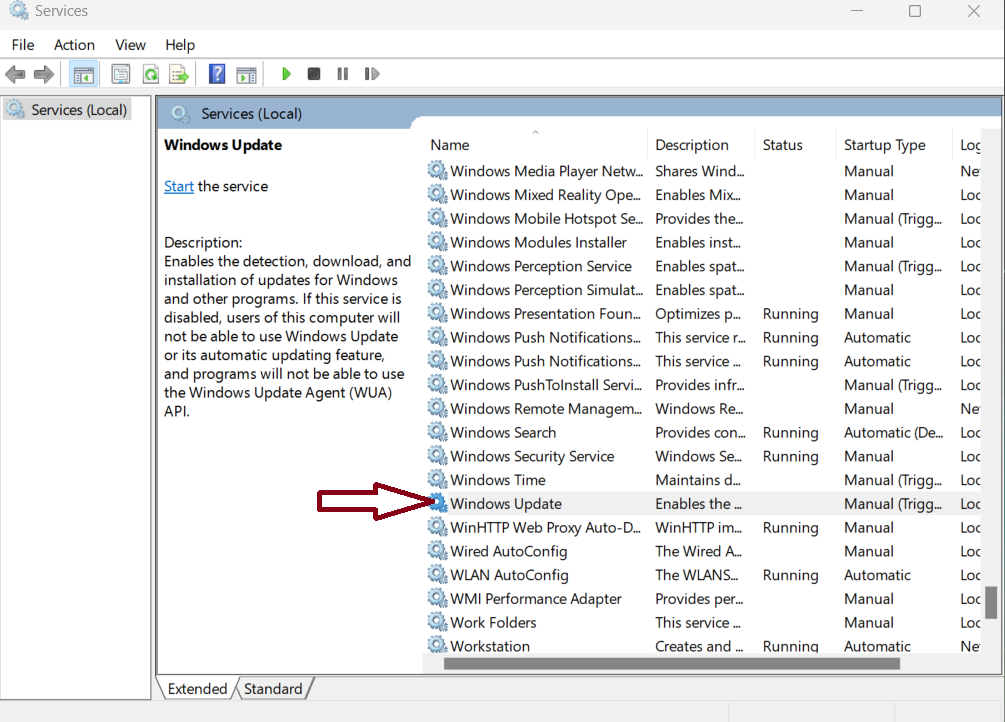Switch to the Extended tab

coord(197,689)
